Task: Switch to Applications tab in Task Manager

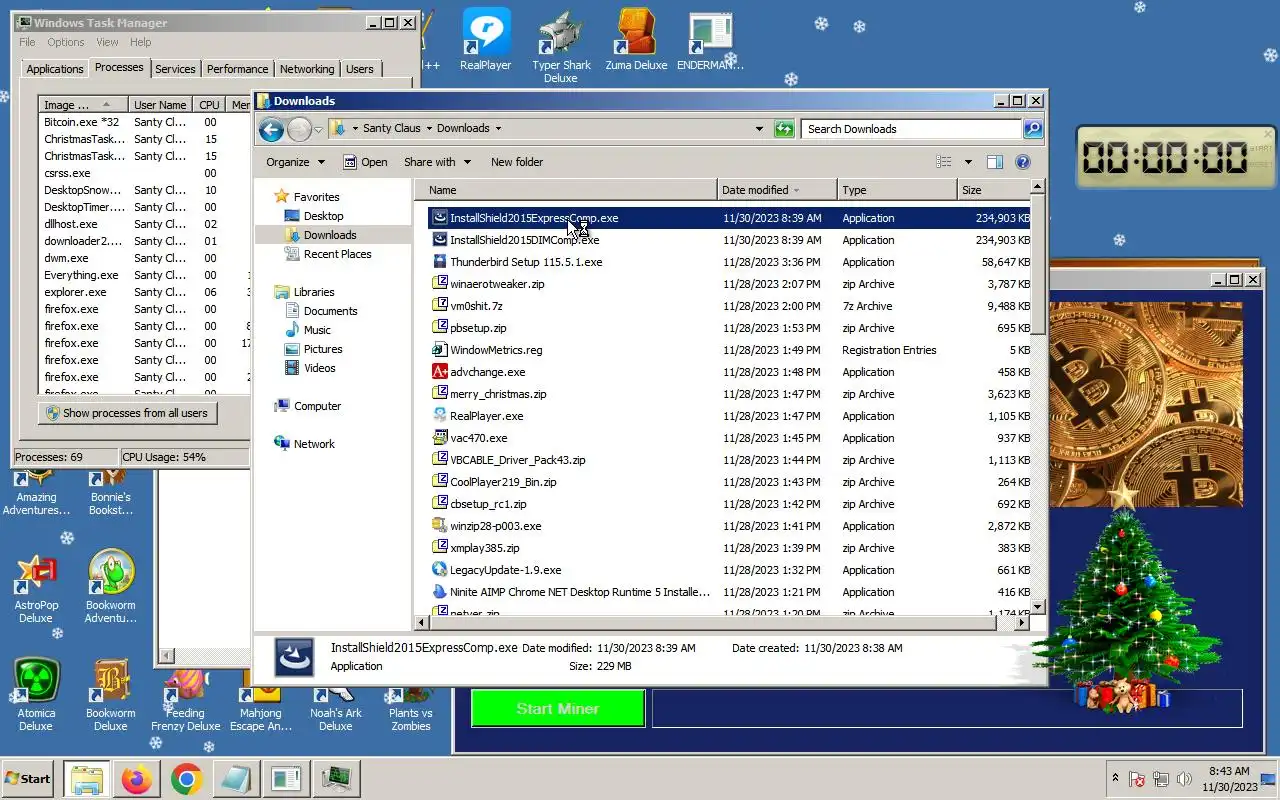Action: point(54,69)
